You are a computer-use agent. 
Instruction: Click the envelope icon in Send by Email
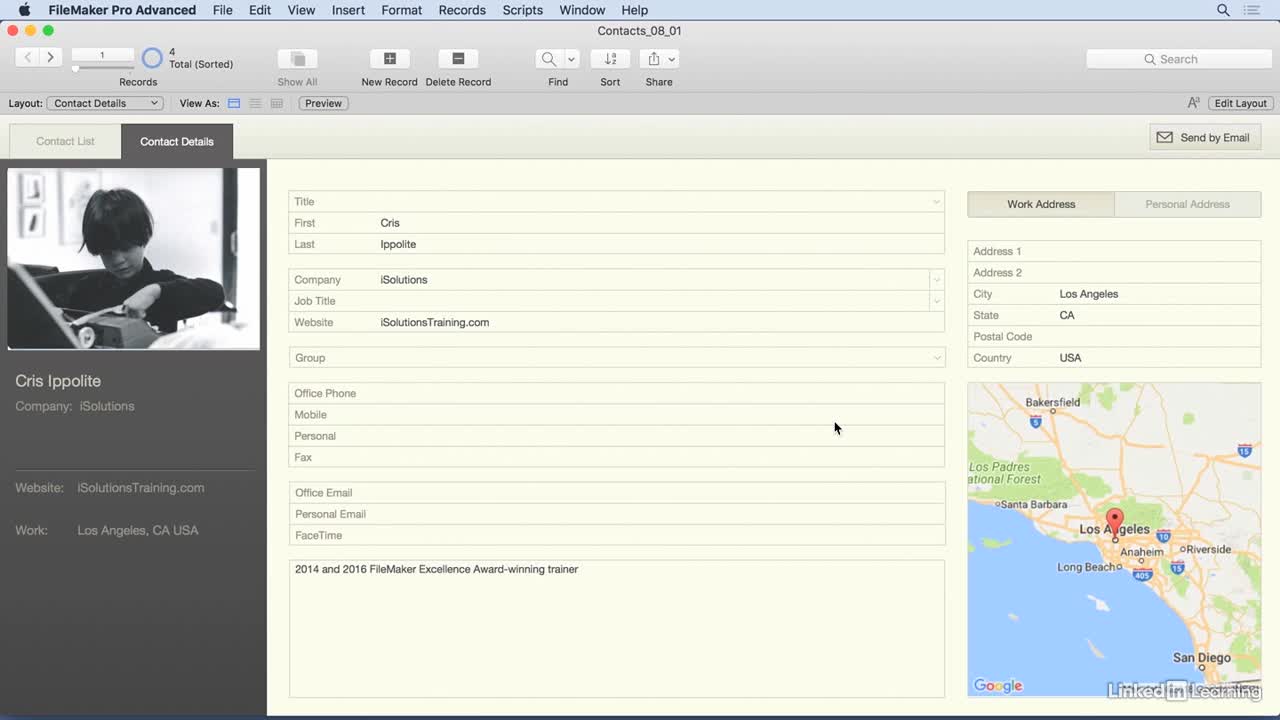click(1164, 137)
